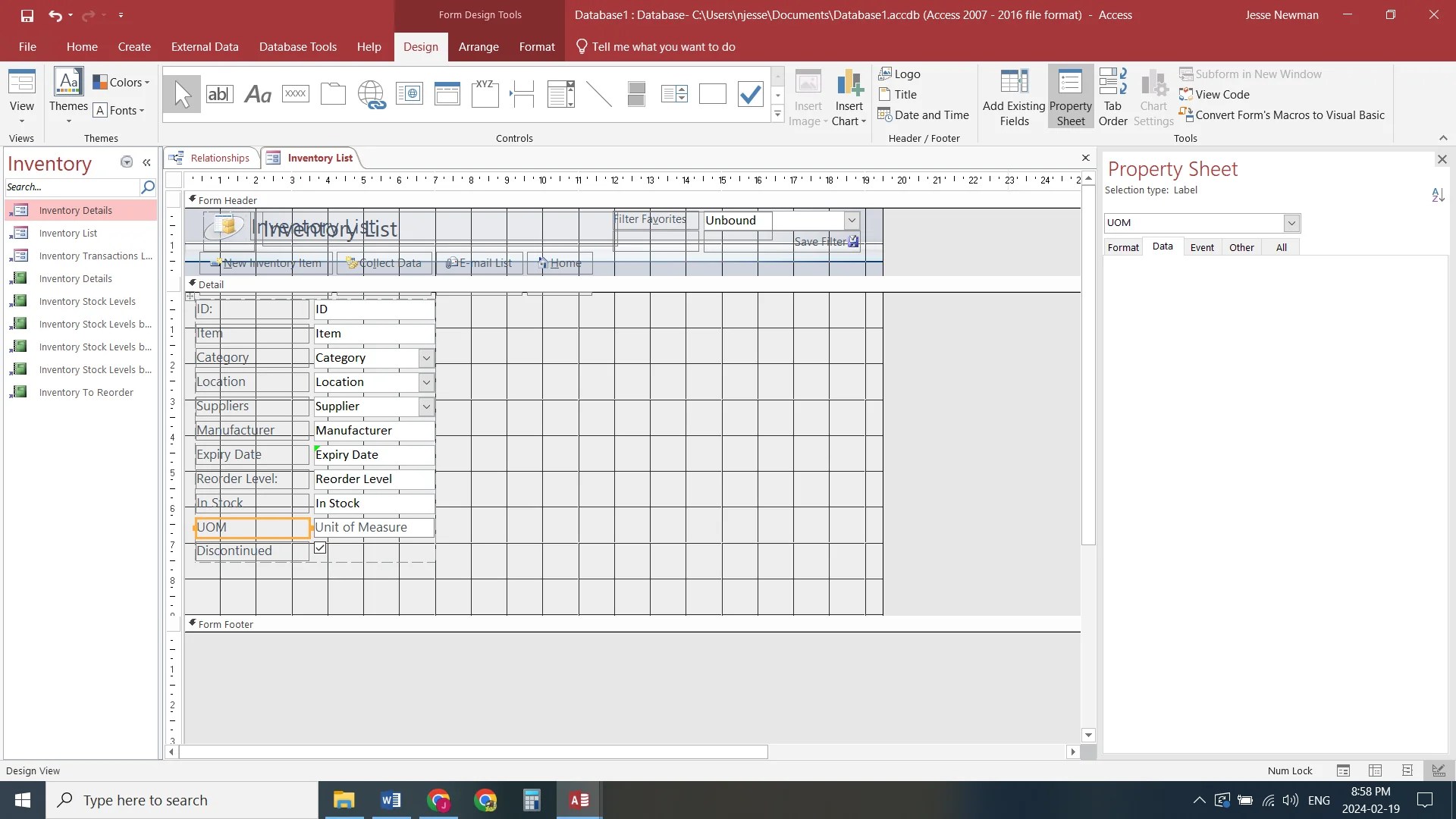
Task: Select the Line control tool
Action: pyautogui.click(x=598, y=94)
